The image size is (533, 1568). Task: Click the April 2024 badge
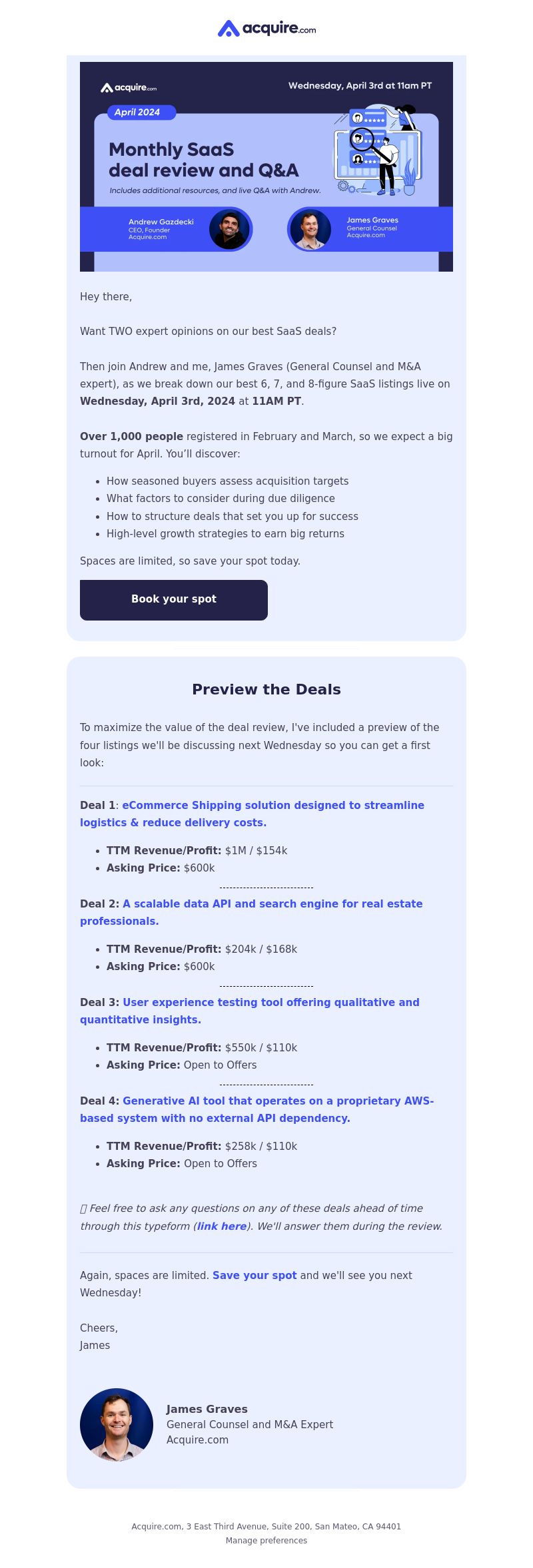pos(141,113)
